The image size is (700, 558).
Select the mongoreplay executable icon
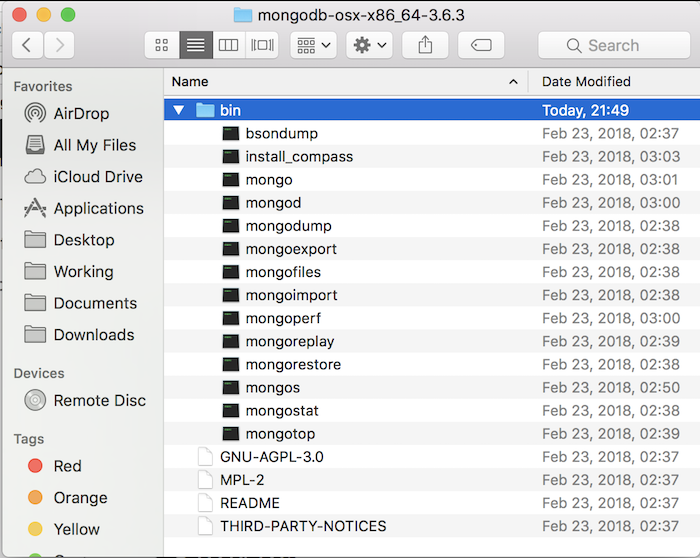tap(231, 341)
